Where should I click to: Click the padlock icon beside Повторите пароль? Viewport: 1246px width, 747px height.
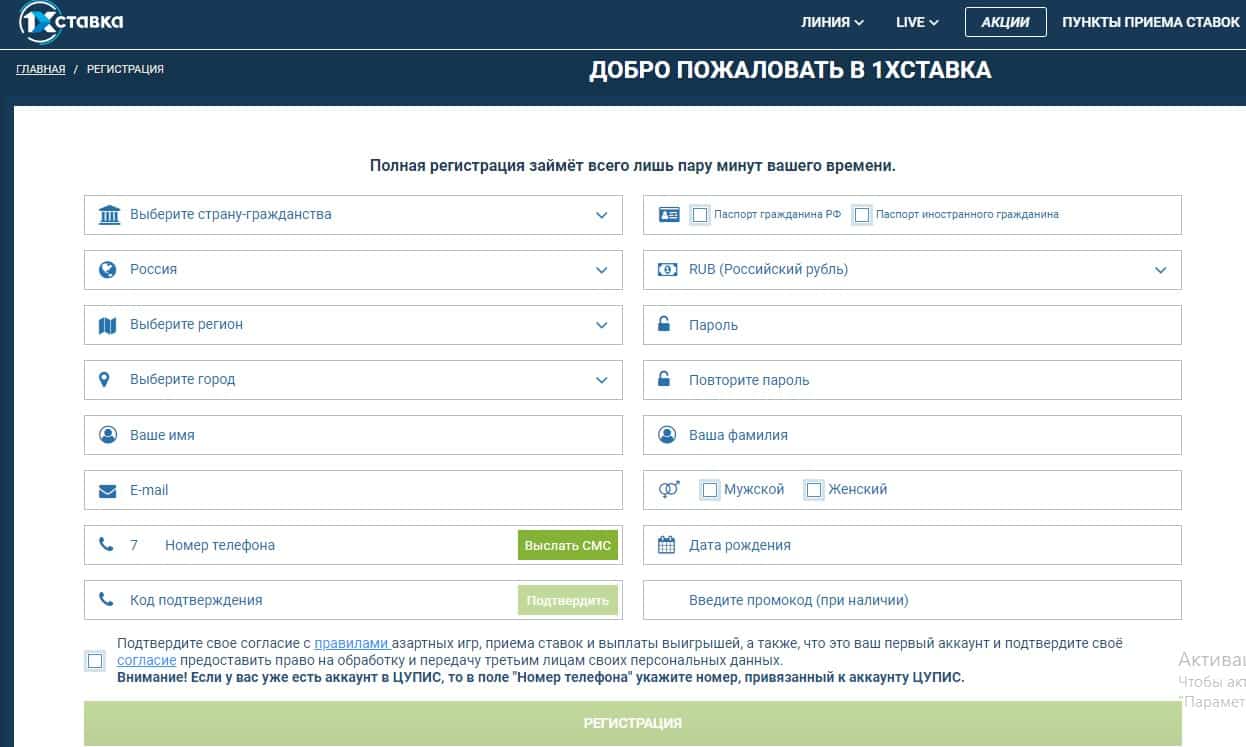coord(664,379)
